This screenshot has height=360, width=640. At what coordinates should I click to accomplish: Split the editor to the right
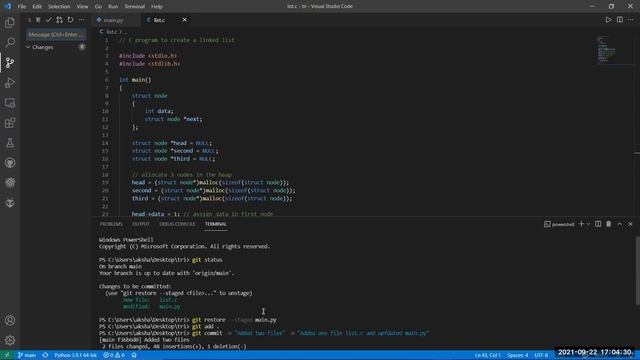620,20
